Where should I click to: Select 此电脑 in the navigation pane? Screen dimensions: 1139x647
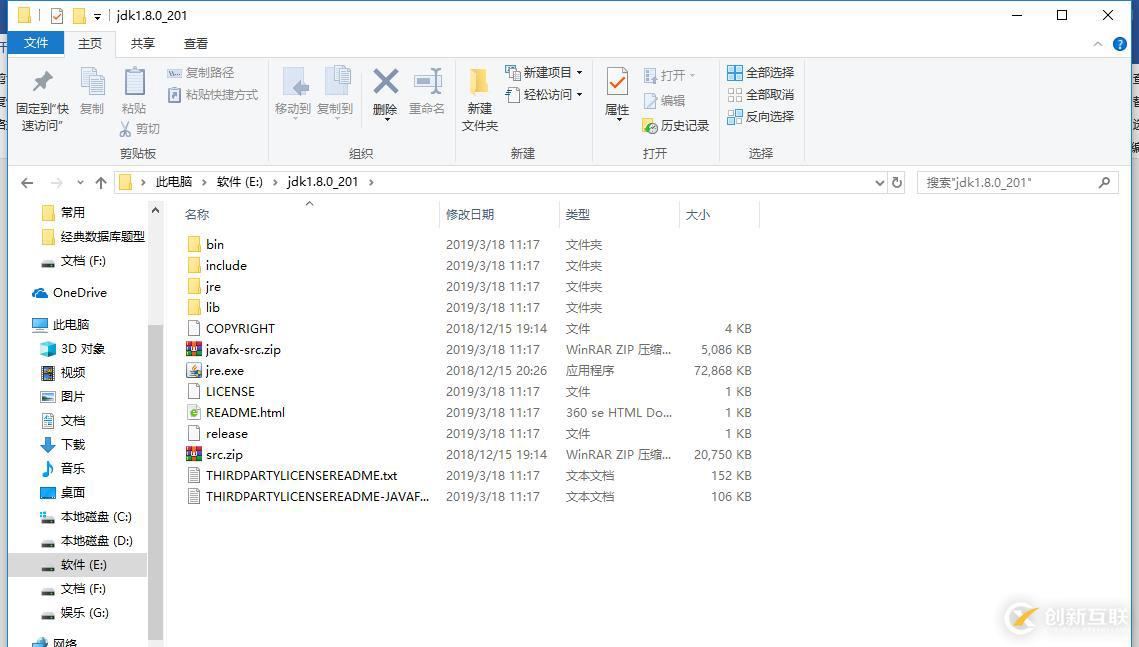[x=61, y=325]
